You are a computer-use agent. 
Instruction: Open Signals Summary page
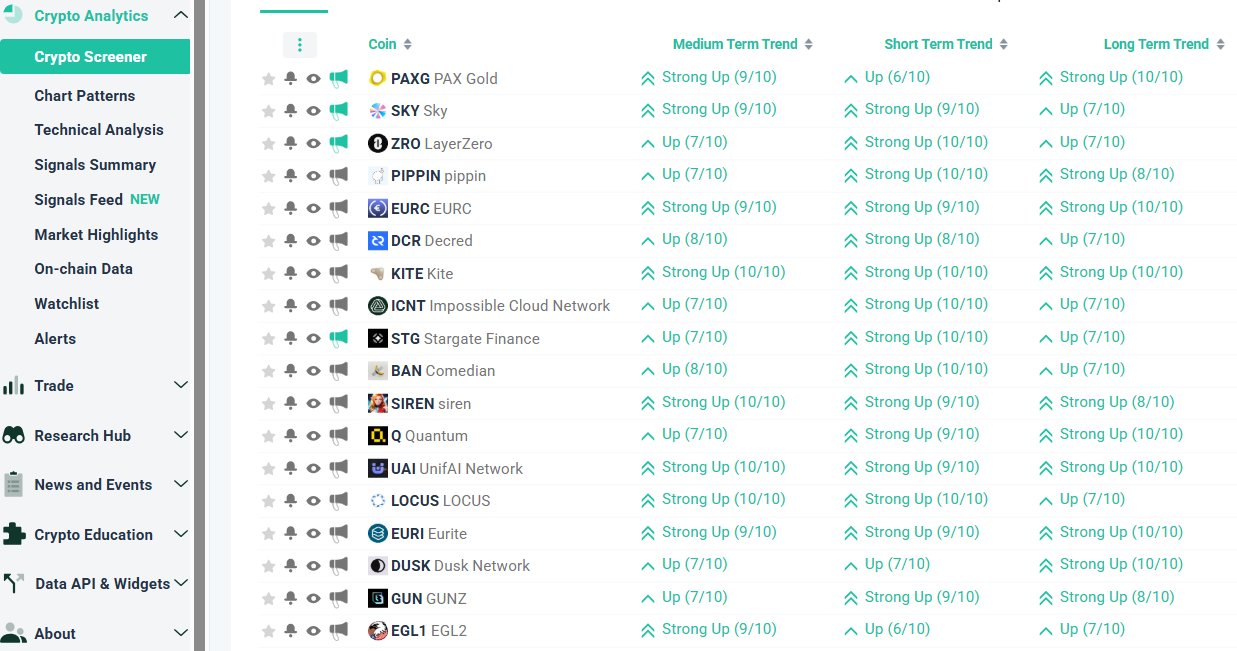95,165
